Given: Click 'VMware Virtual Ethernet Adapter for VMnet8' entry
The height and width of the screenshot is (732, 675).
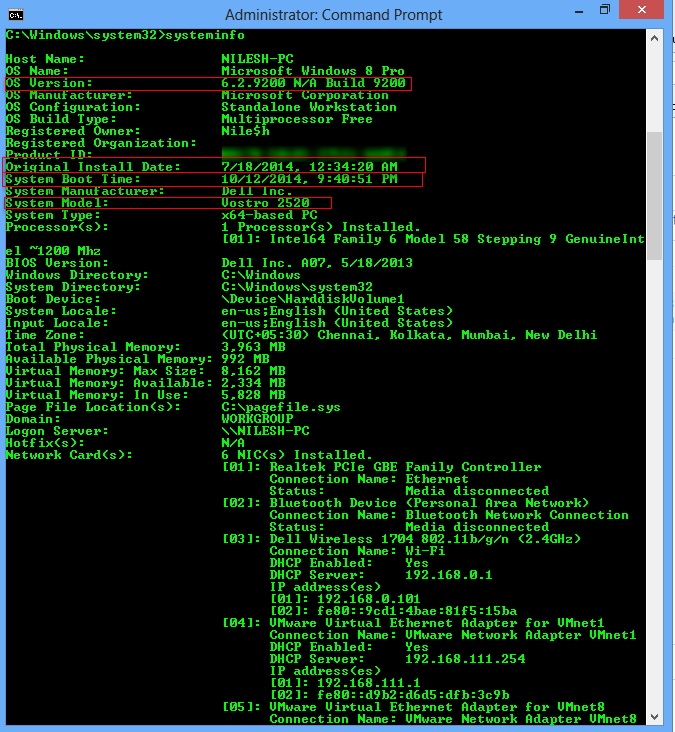Looking at the screenshot, I should [437, 707].
